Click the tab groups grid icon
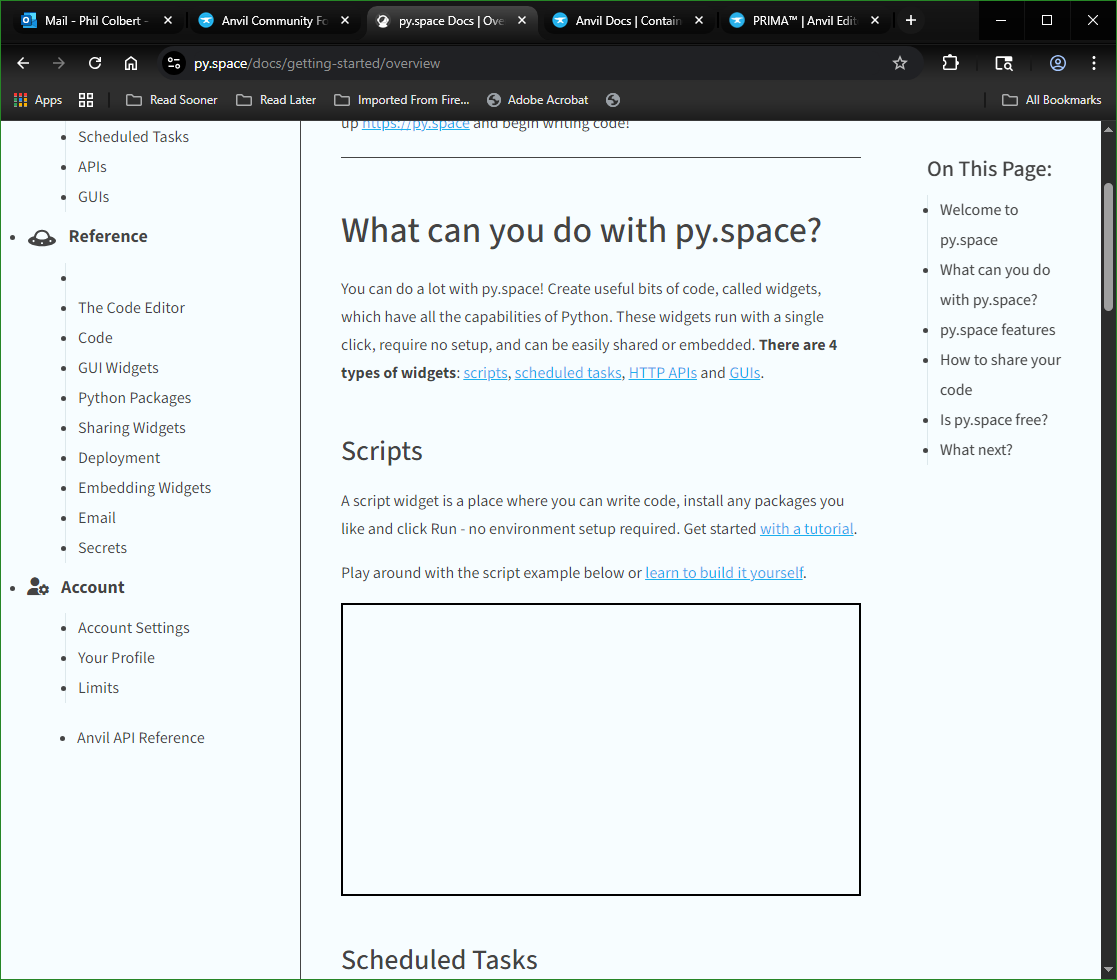Image resolution: width=1117 pixels, height=980 pixels. pyautogui.click(x=86, y=100)
